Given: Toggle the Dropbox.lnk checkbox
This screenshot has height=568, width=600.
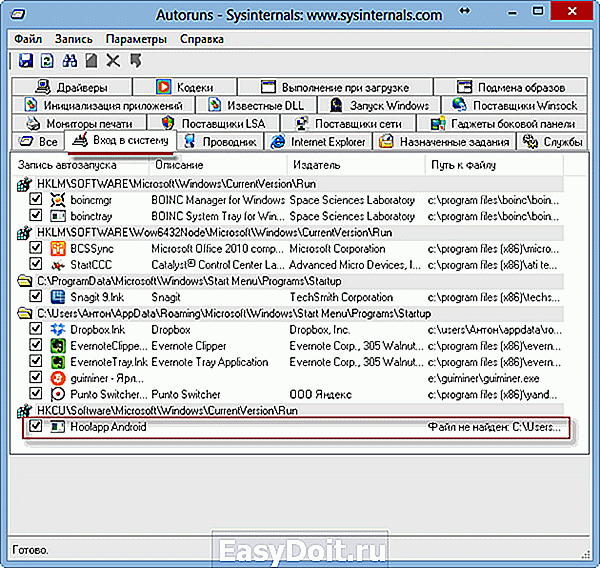Looking at the screenshot, I should (x=36, y=328).
